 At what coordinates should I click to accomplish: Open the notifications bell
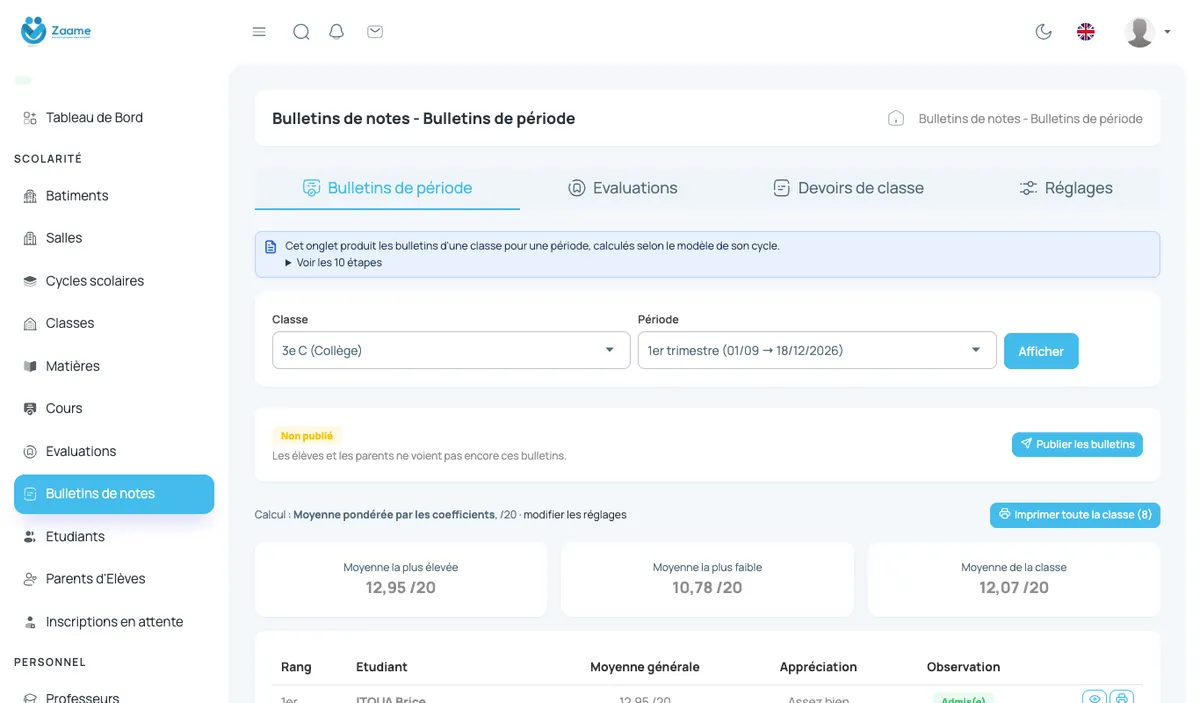coord(337,32)
